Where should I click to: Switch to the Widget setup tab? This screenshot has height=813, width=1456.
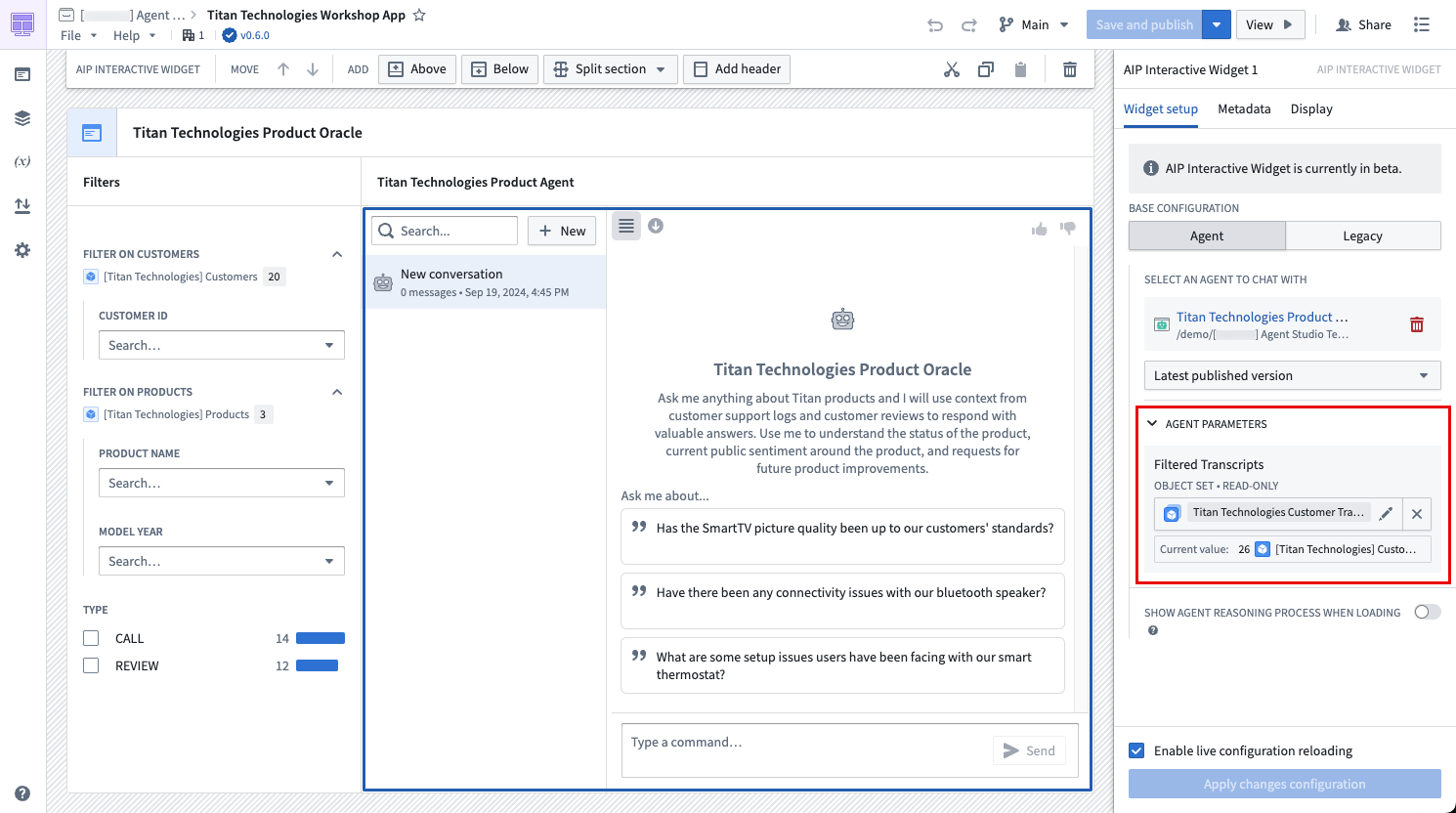coord(1161,108)
